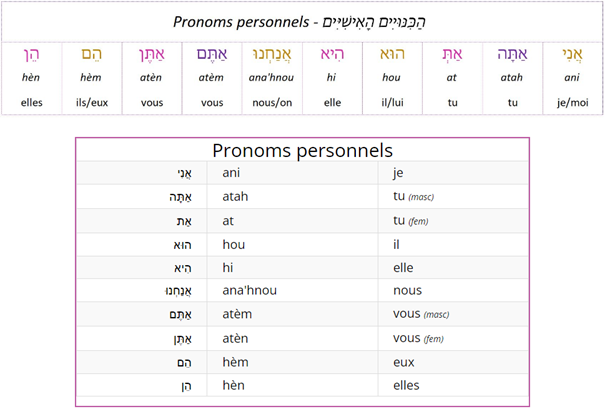Click the Hebrew title 'Pronoms personnels' header at top
This screenshot has height=409, width=605.
point(302,20)
